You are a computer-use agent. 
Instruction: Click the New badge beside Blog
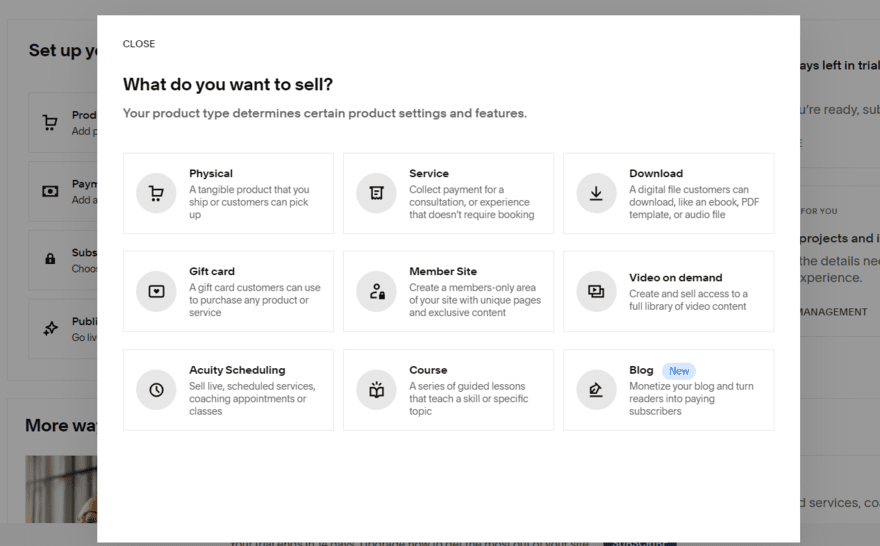pyautogui.click(x=679, y=371)
